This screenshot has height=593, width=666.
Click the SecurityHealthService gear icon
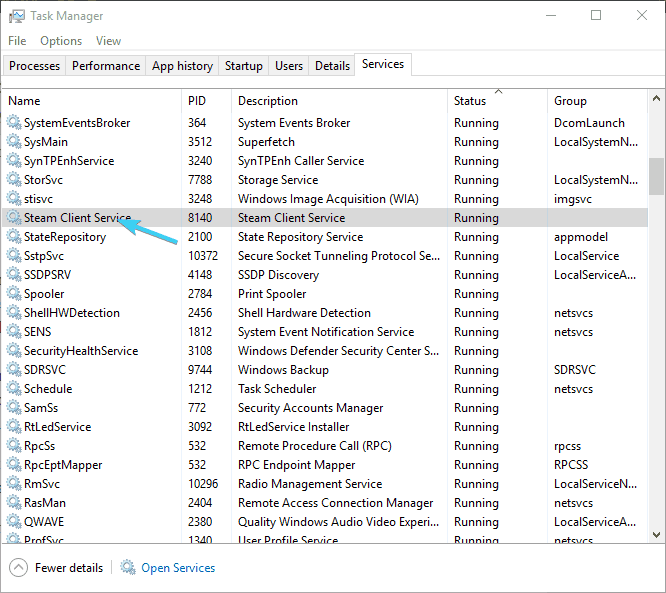pos(14,351)
